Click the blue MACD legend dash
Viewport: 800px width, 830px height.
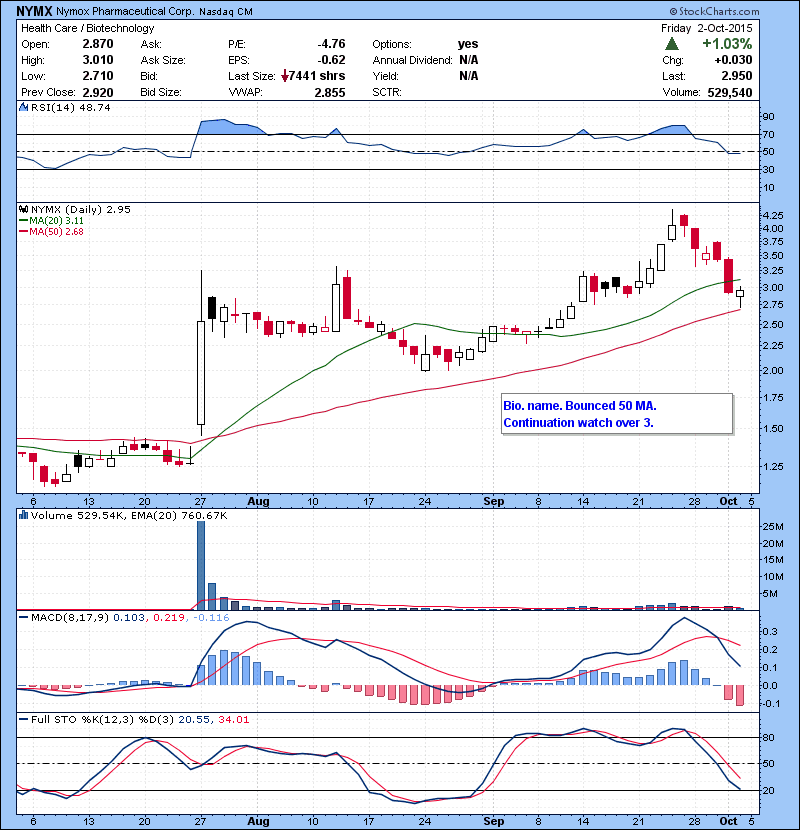(24, 617)
